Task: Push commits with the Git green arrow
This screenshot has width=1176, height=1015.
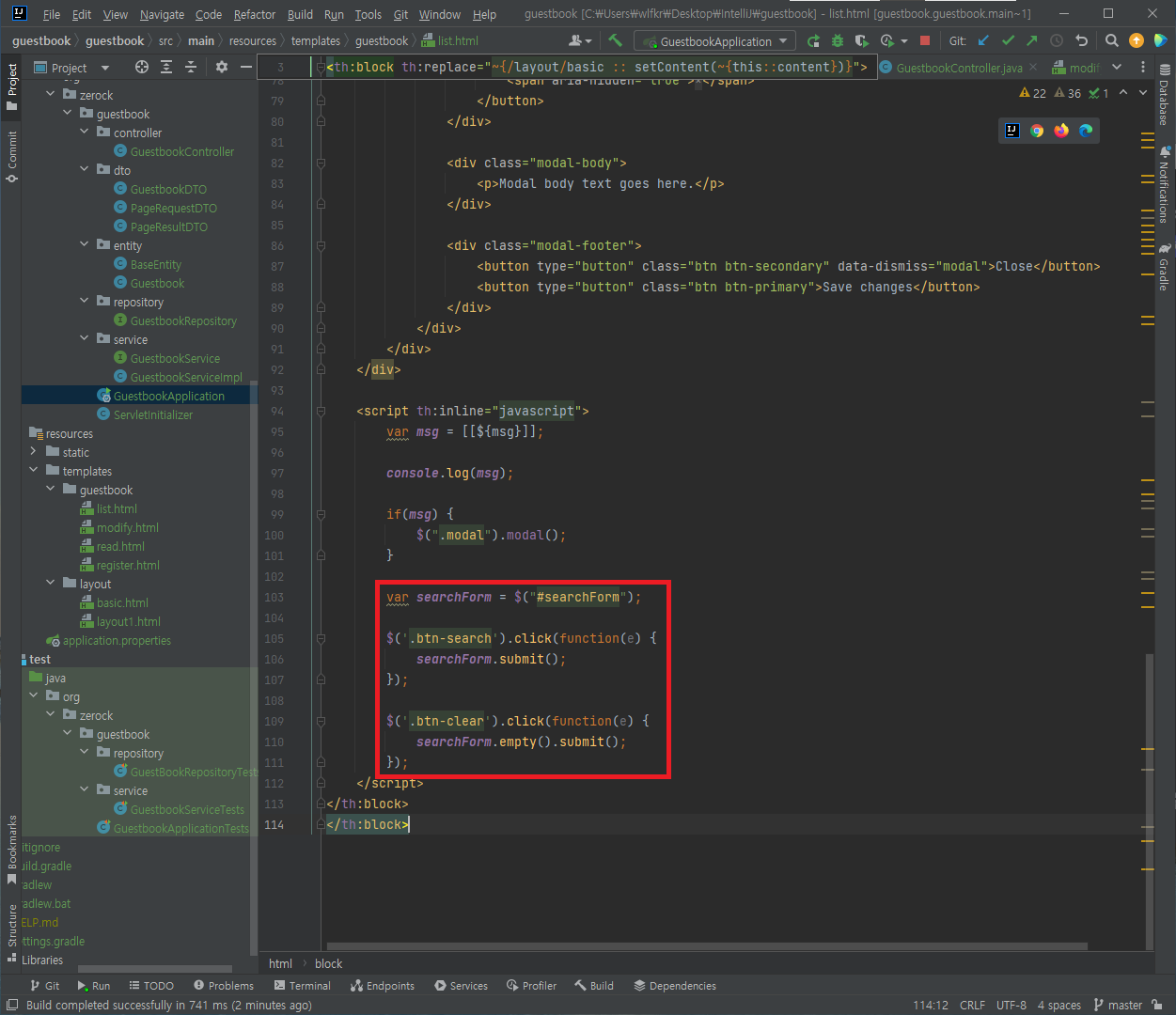Action: (x=1032, y=40)
